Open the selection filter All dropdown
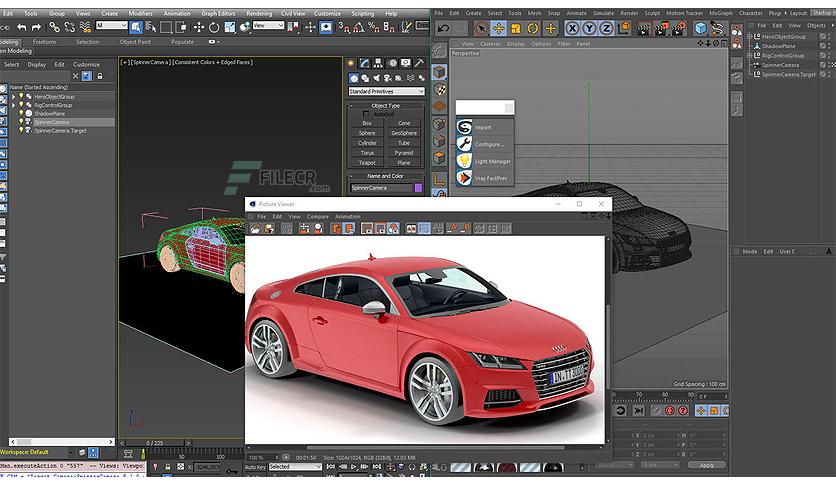Viewport: 836px width, 484px height. [111, 26]
